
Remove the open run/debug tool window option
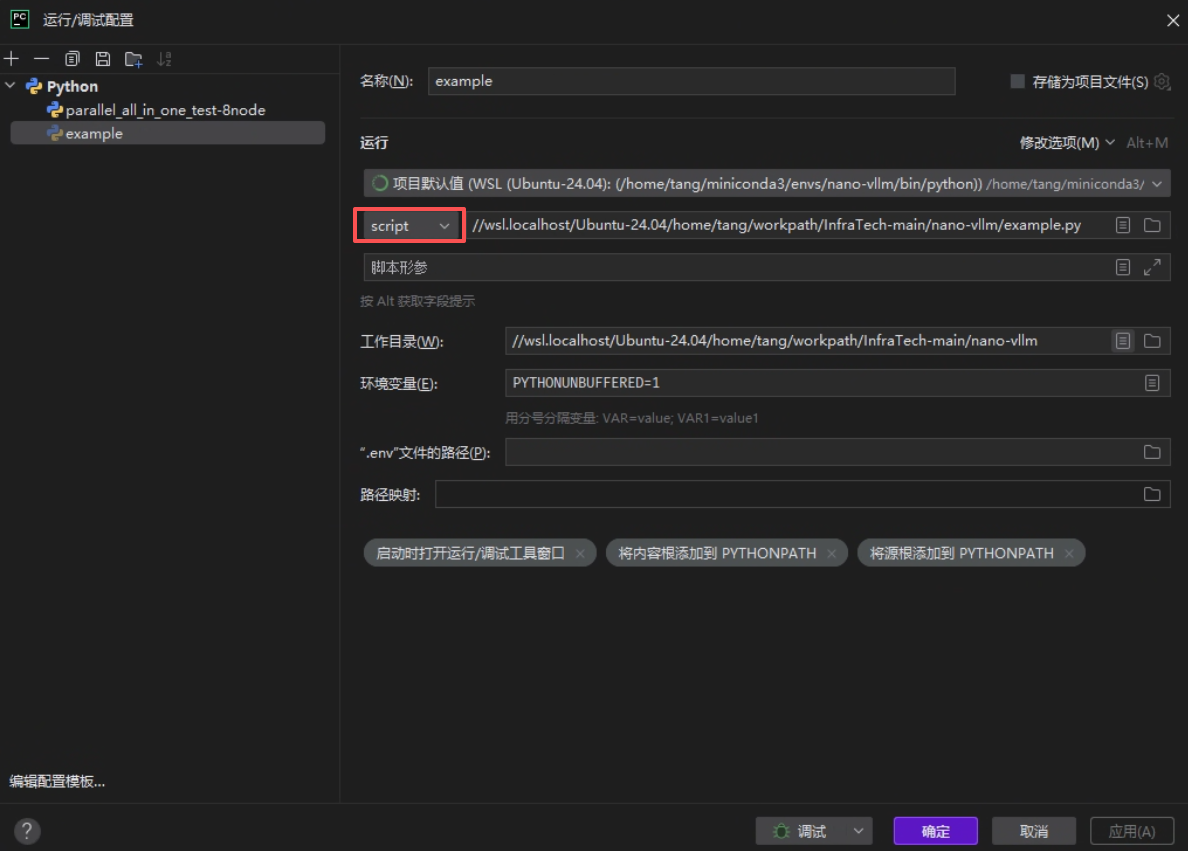point(580,553)
